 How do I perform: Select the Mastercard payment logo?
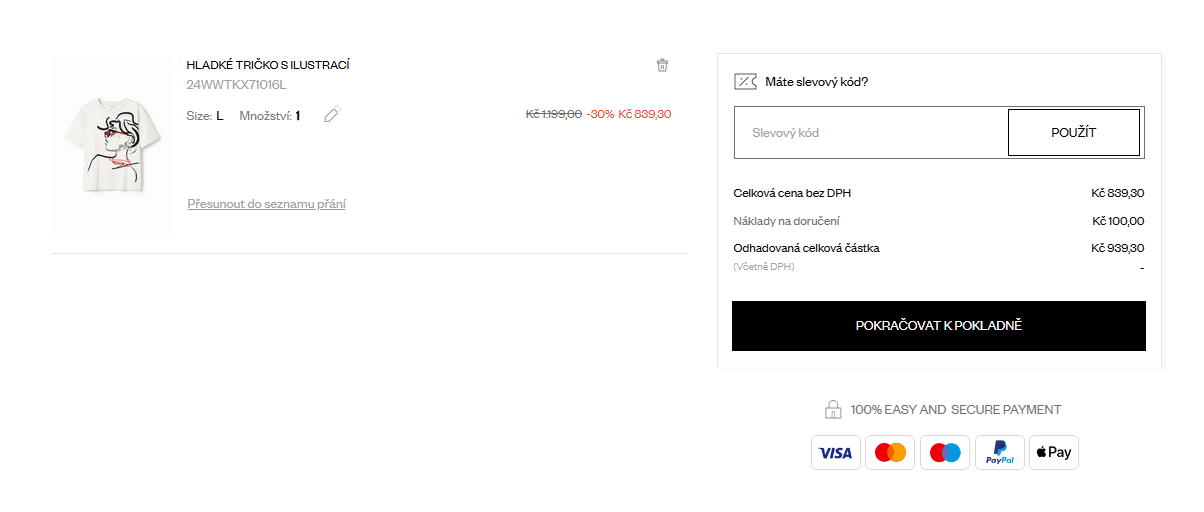890,453
